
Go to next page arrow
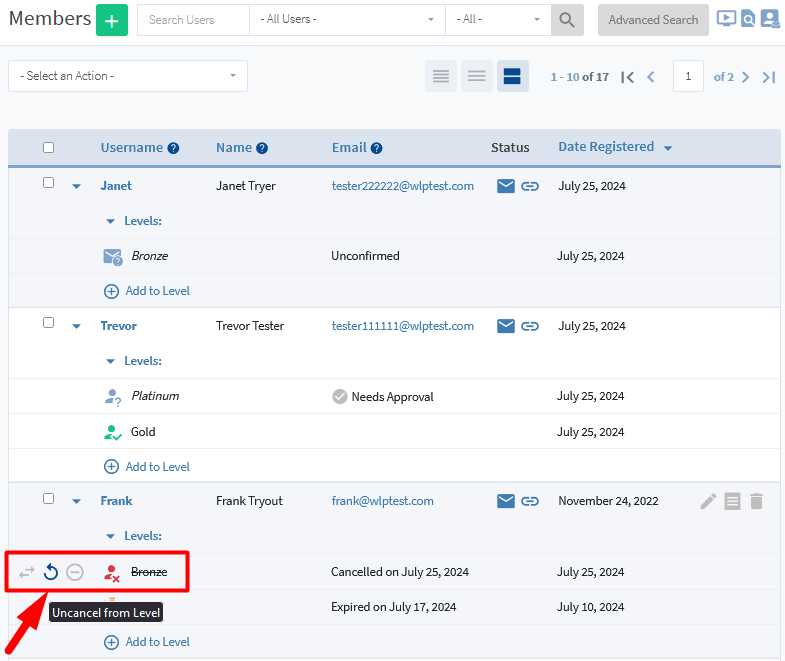click(745, 77)
